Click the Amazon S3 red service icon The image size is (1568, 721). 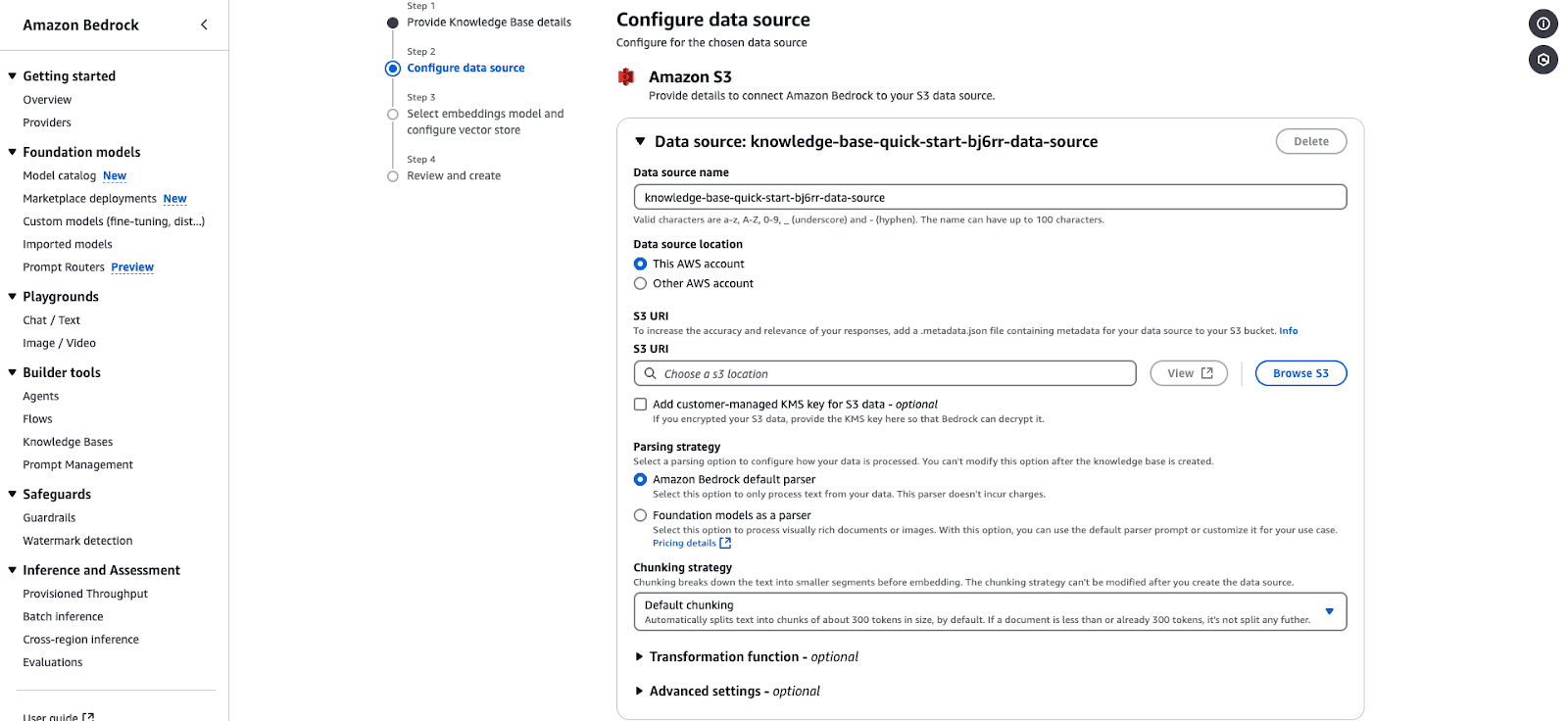click(626, 77)
